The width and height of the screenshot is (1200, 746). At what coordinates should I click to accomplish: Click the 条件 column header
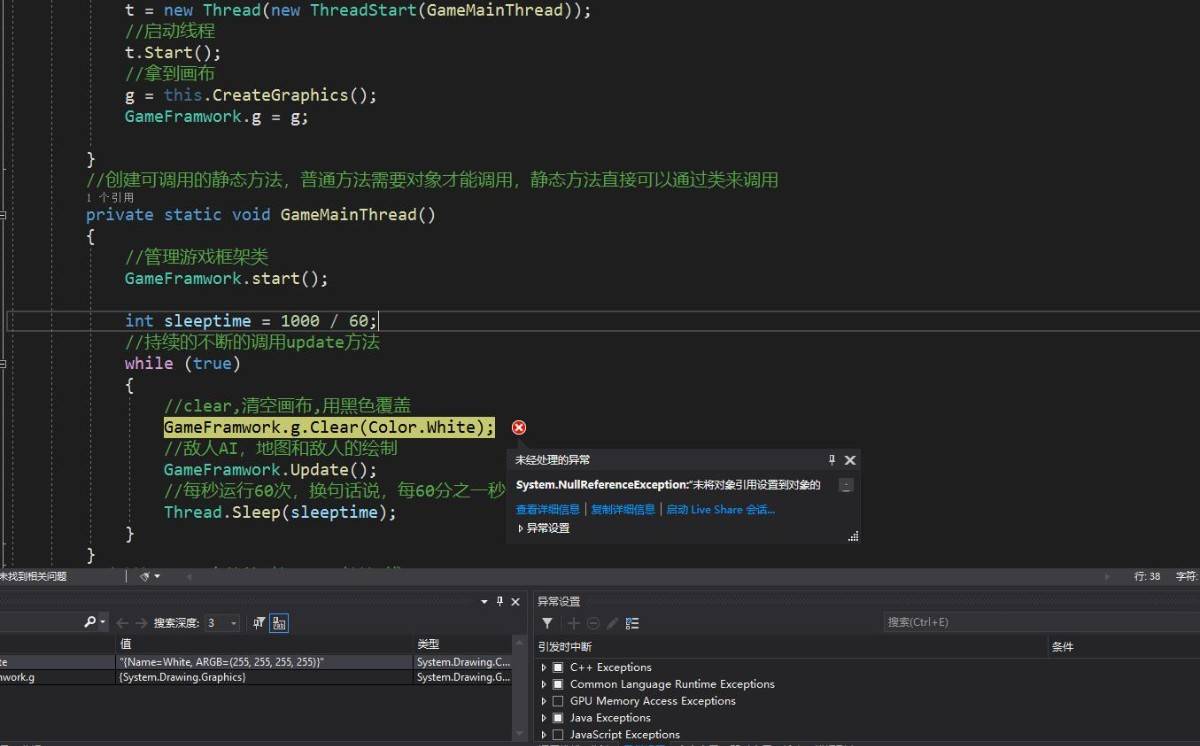click(1062, 647)
